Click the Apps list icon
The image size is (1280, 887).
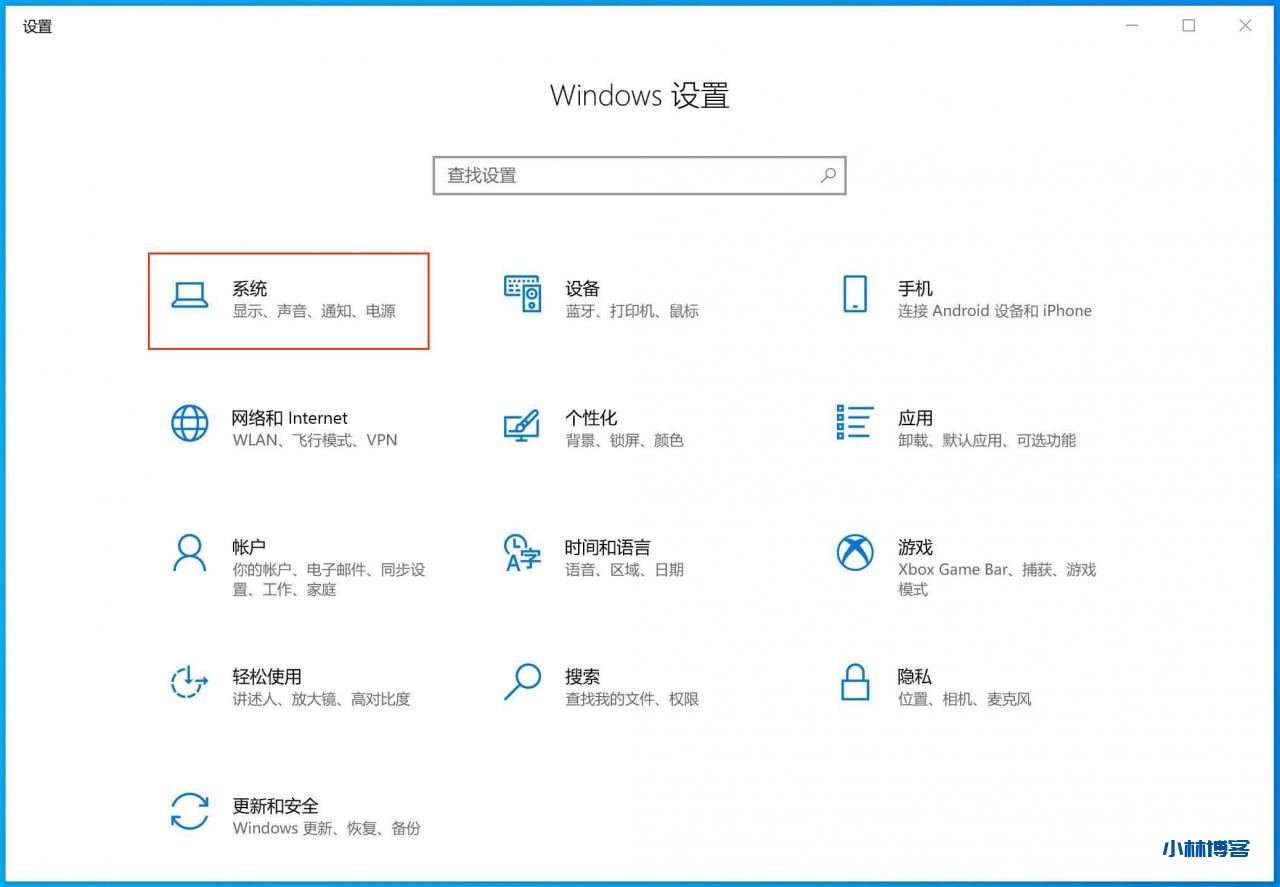(855, 423)
